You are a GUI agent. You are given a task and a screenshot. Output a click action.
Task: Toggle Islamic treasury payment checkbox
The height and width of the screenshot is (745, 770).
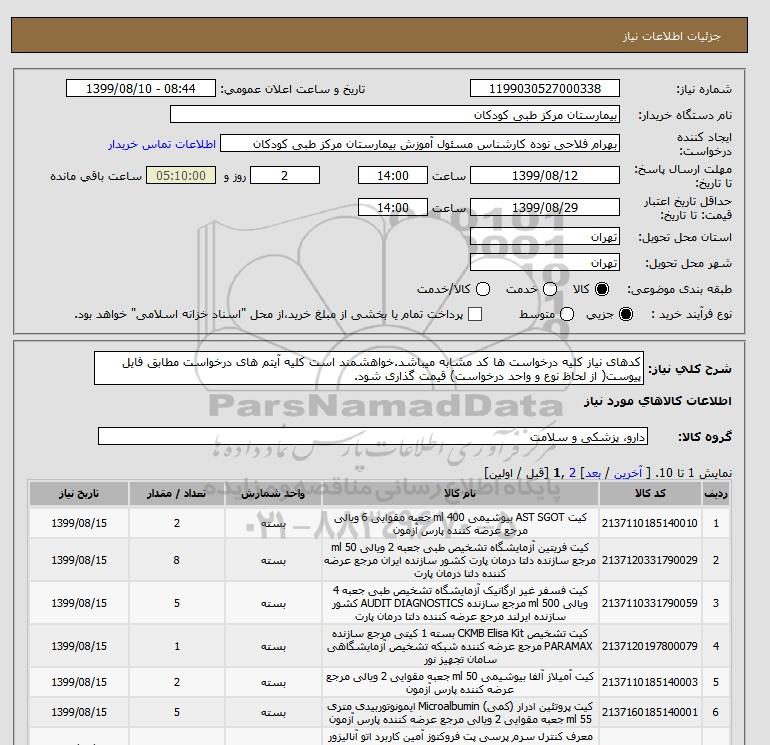pyautogui.click(x=475, y=314)
